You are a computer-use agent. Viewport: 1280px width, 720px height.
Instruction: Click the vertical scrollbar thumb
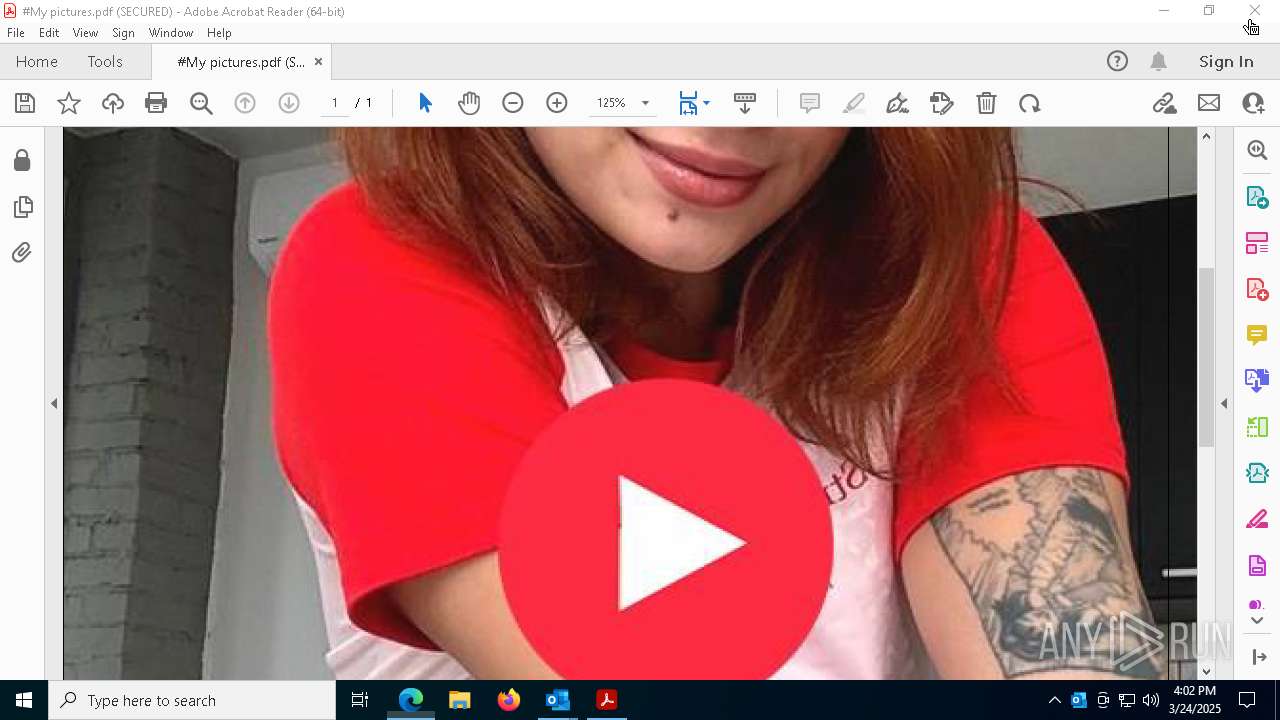(1206, 357)
